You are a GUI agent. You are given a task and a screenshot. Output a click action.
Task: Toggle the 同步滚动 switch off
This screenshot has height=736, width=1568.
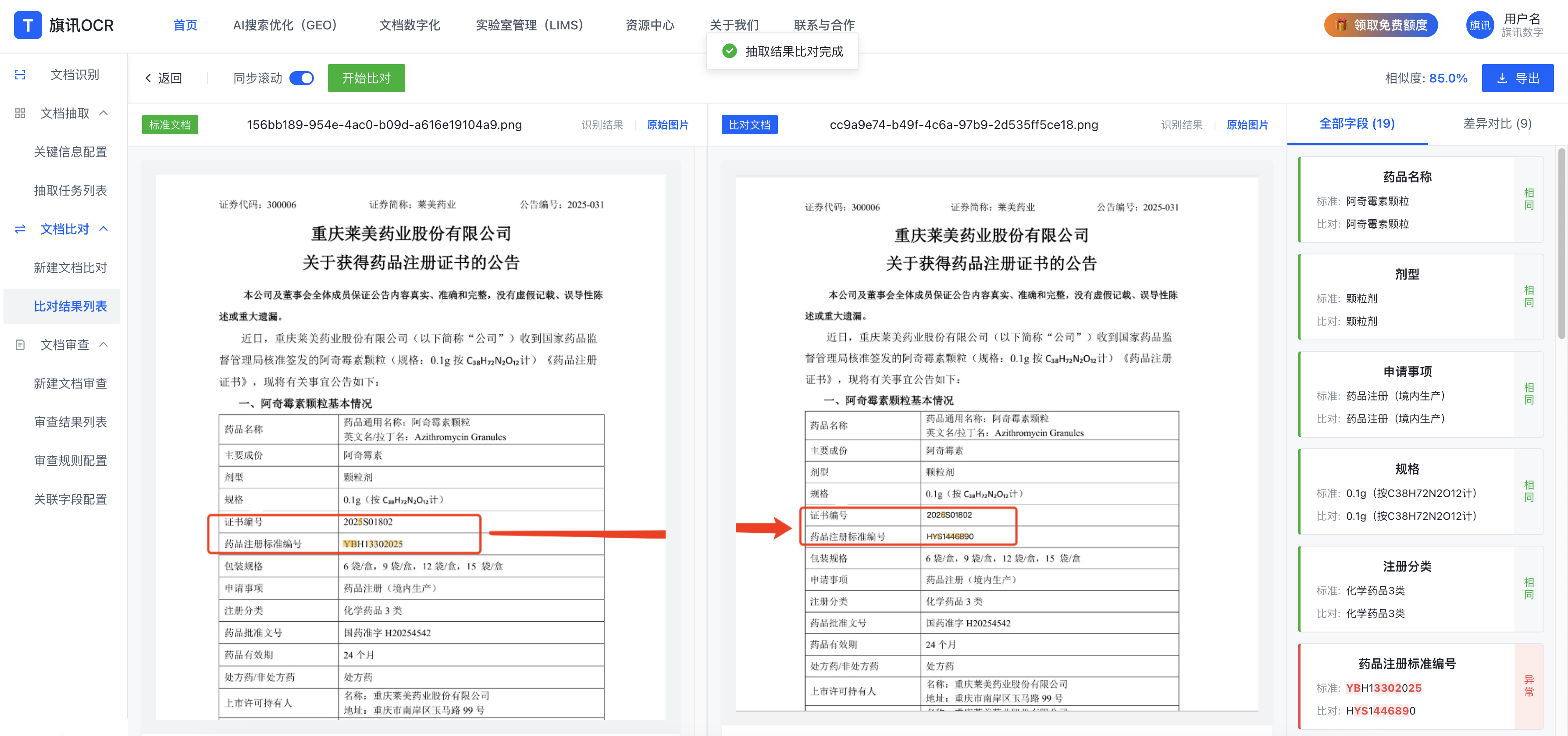point(301,78)
